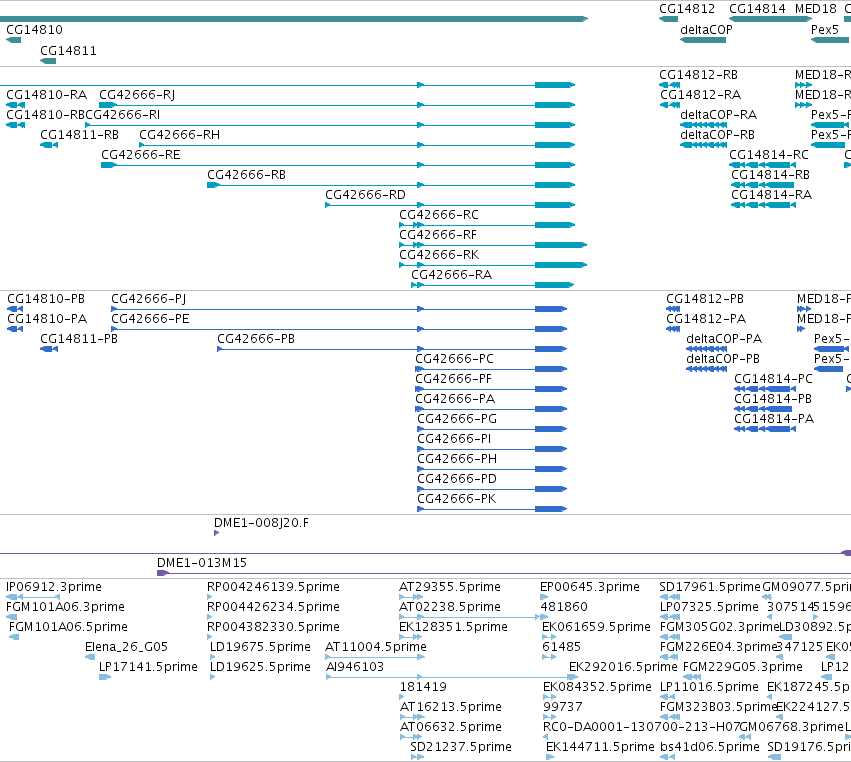The image size is (851, 762).
Task: Click transcript deltaCOP-RA label
Action: (x=719, y=115)
